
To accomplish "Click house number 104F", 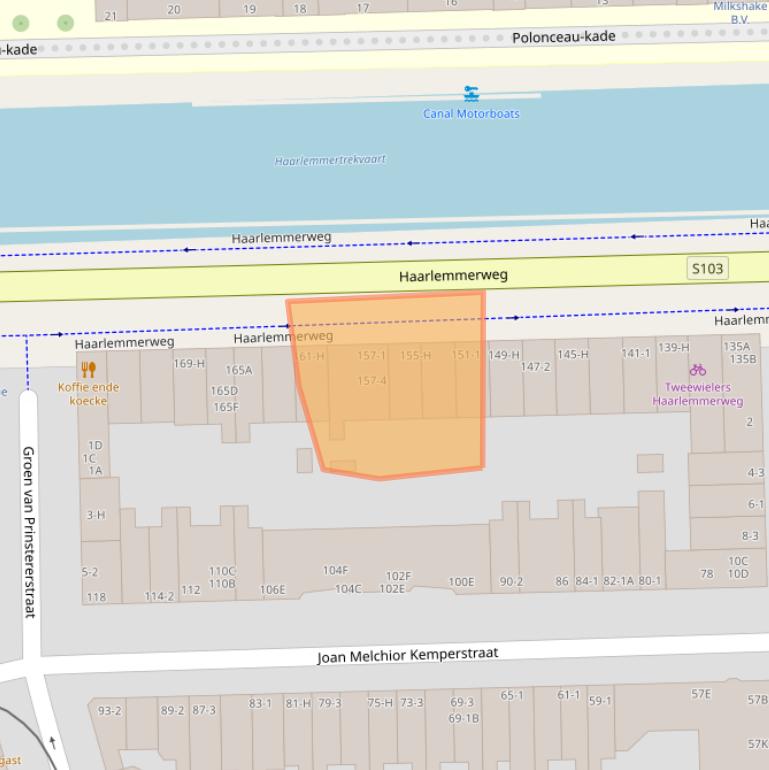I will pos(336,570).
